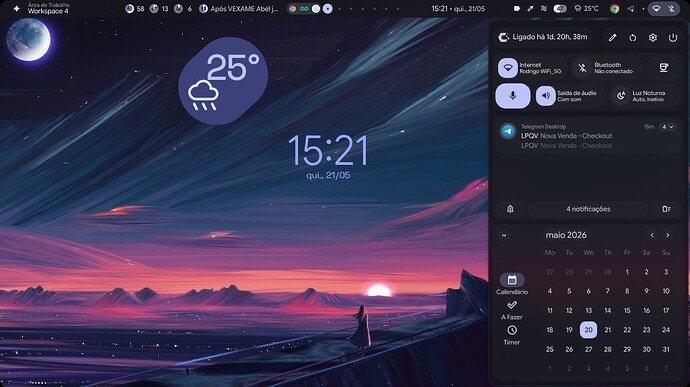Go to next month in calendar

(668, 235)
